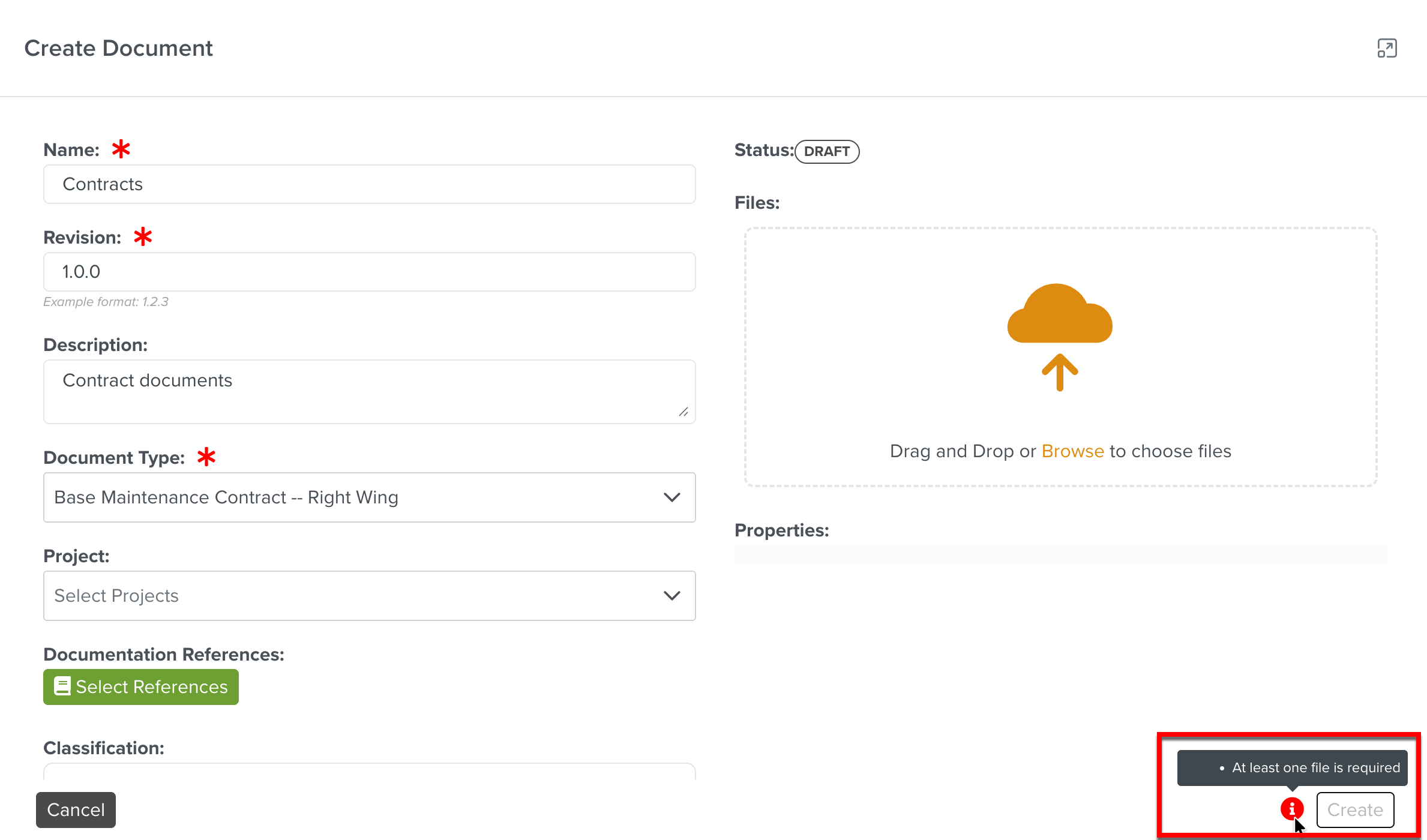Click the 'Files:' label

coord(757,203)
